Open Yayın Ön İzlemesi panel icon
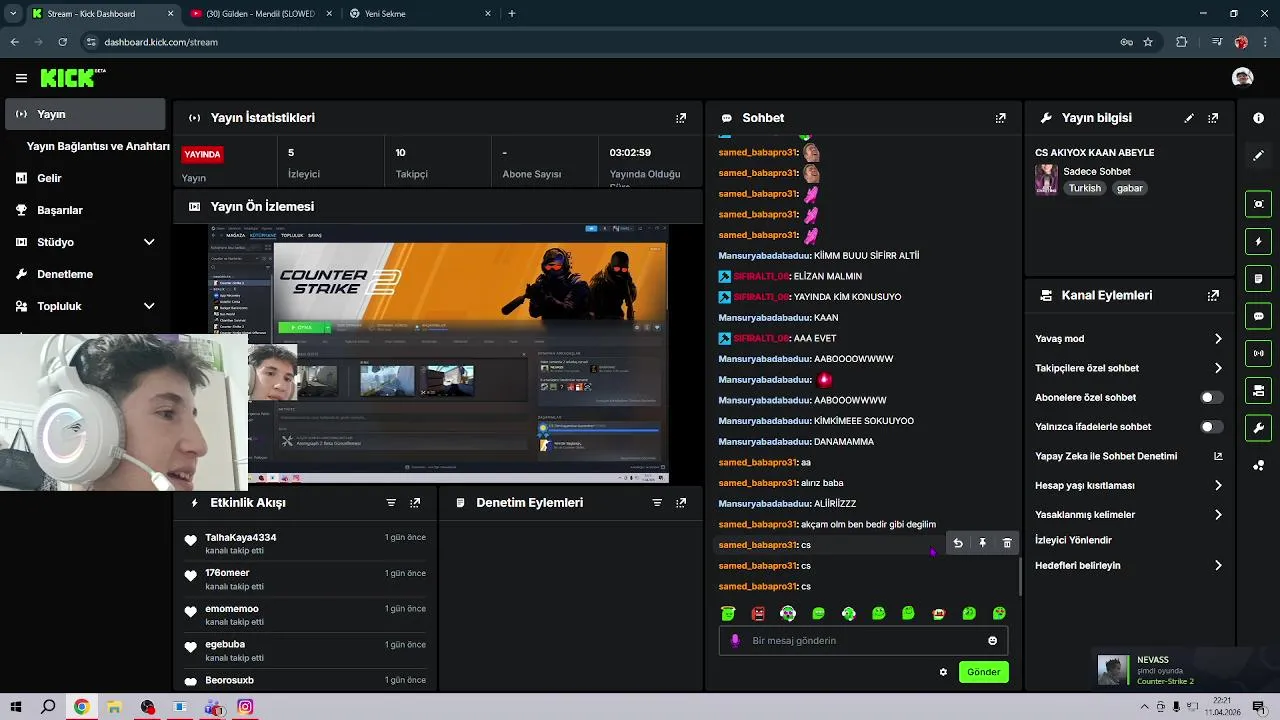 click(x=194, y=207)
